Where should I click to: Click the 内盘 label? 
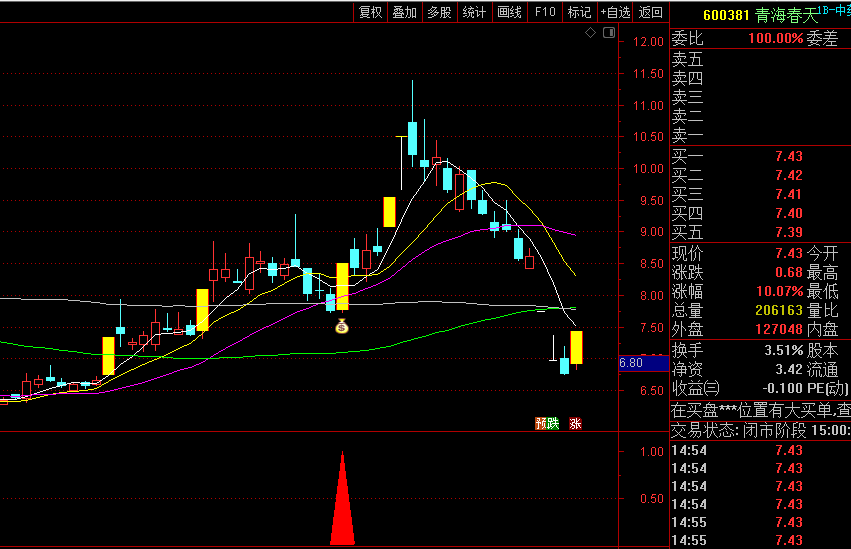click(822, 329)
